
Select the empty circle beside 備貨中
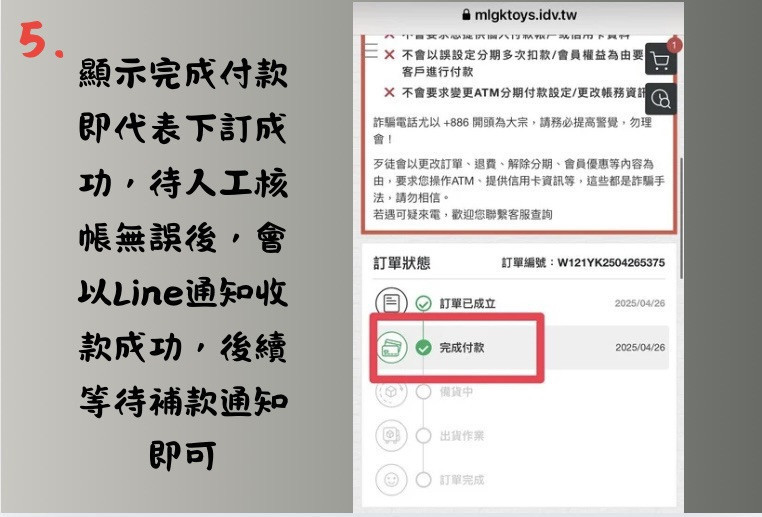point(423,392)
